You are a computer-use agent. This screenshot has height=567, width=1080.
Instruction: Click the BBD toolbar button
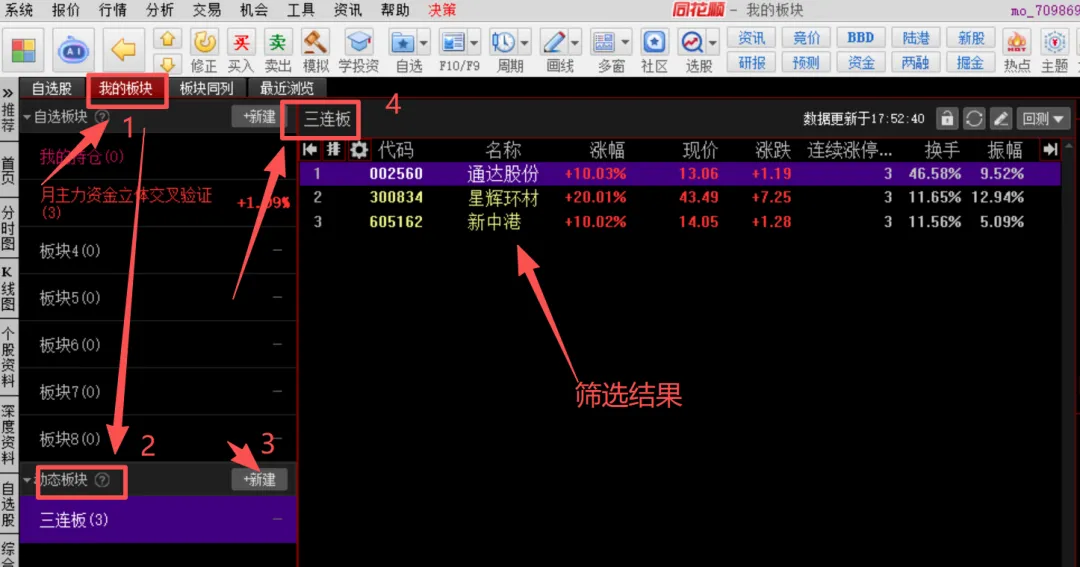coord(861,38)
